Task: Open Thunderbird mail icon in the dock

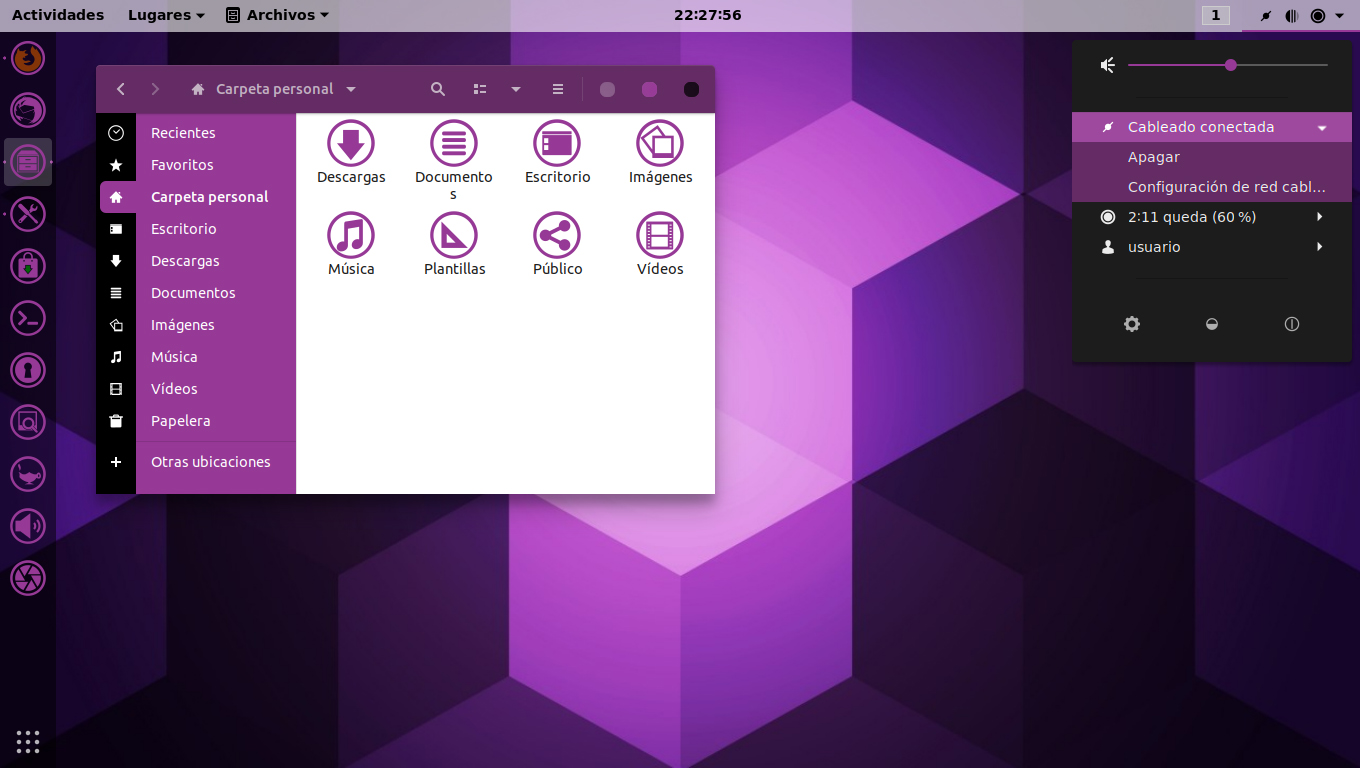Action: (x=28, y=110)
